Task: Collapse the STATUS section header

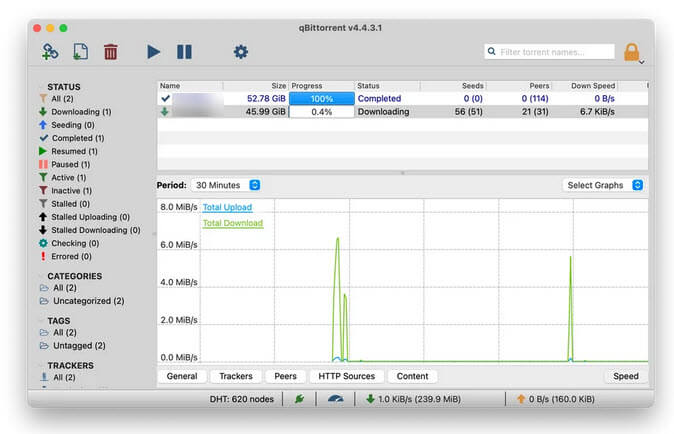Action: coord(64,87)
